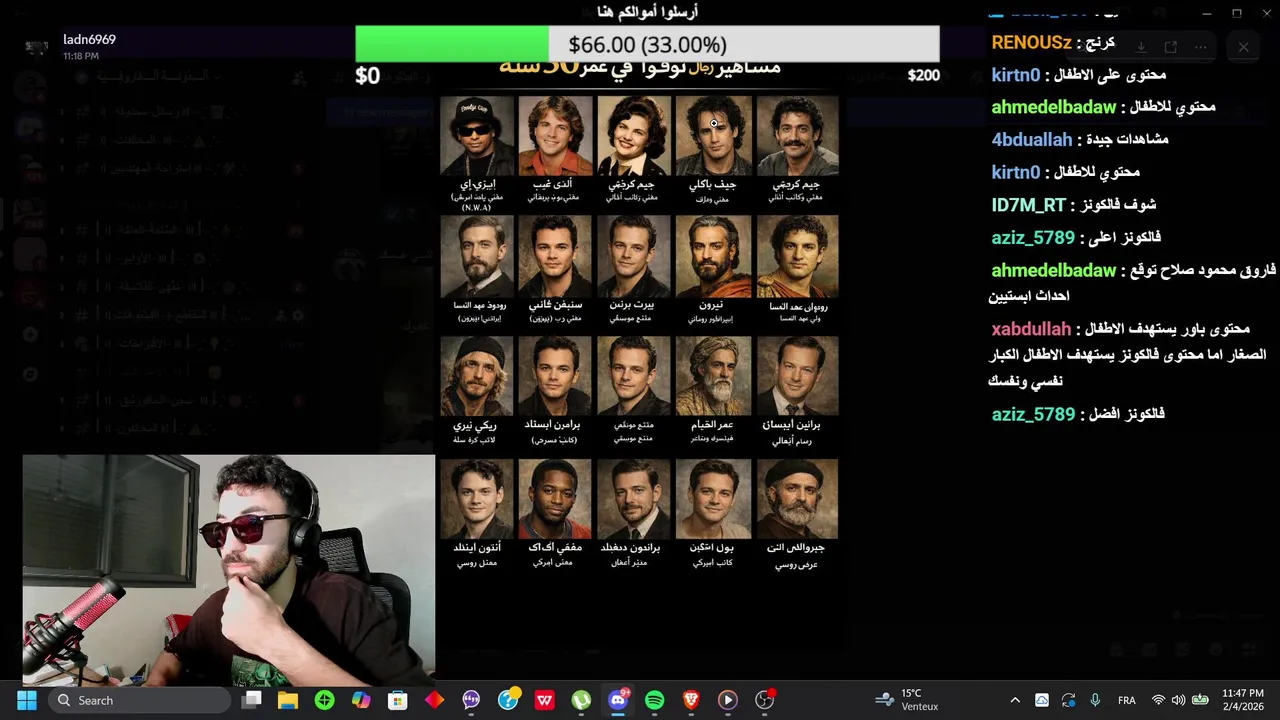Screen dimensions: 1280x720
Task: Open Copilot from the taskbar
Action: point(361,700)
